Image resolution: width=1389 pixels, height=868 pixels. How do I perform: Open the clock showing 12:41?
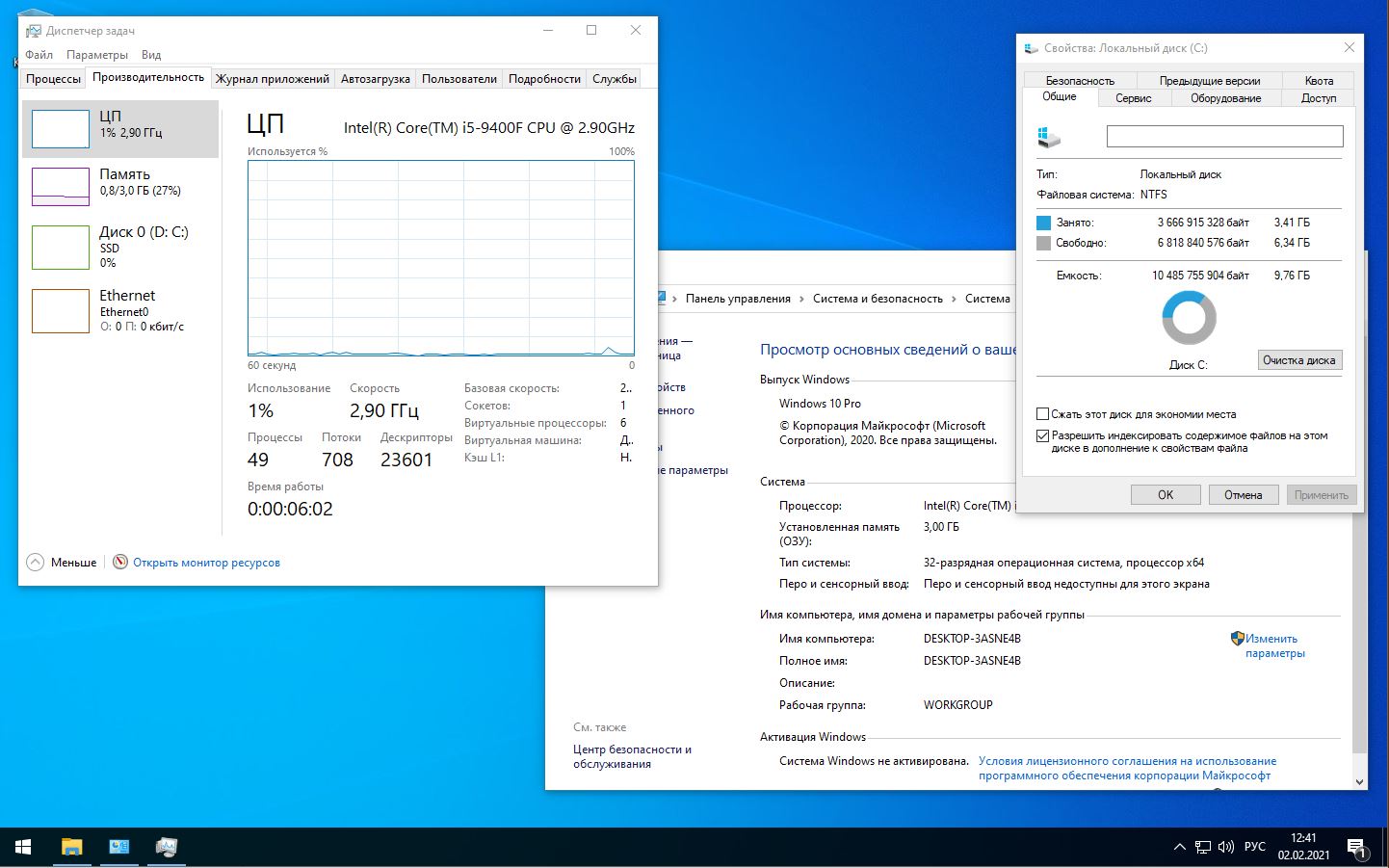pyautogui.click(x=1303, y=847)
